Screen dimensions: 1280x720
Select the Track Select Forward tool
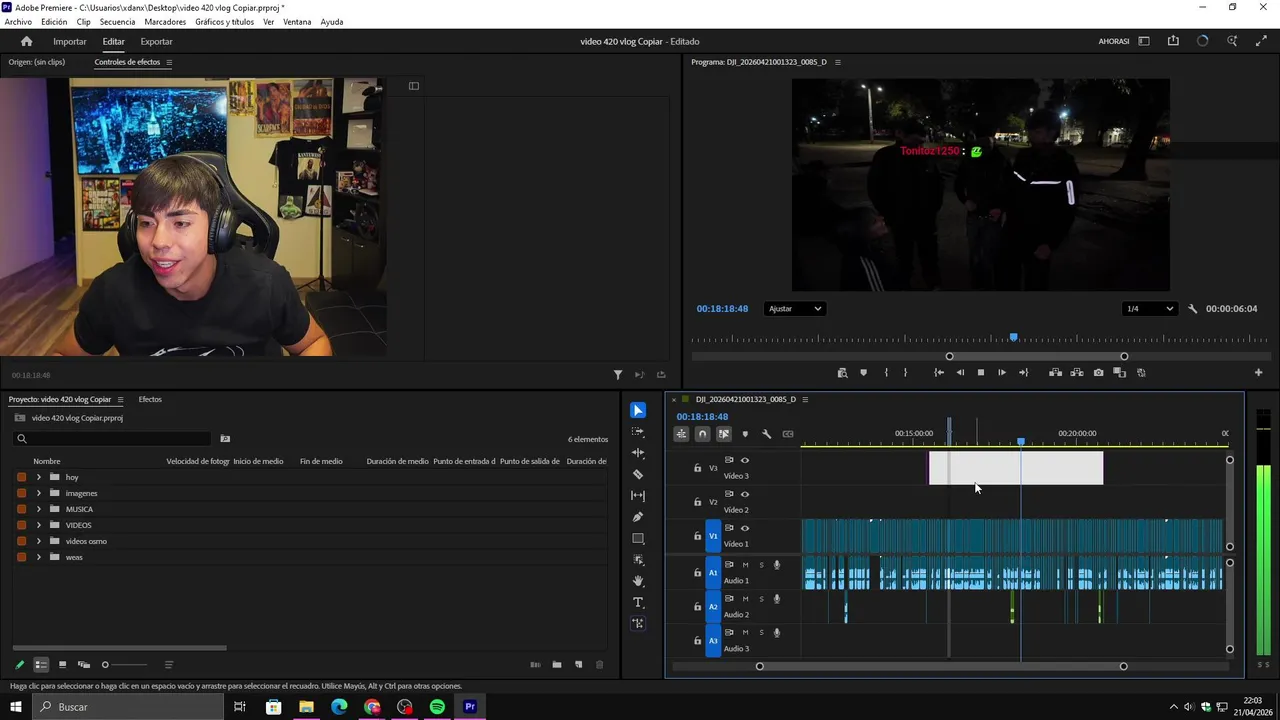(638, 432)
